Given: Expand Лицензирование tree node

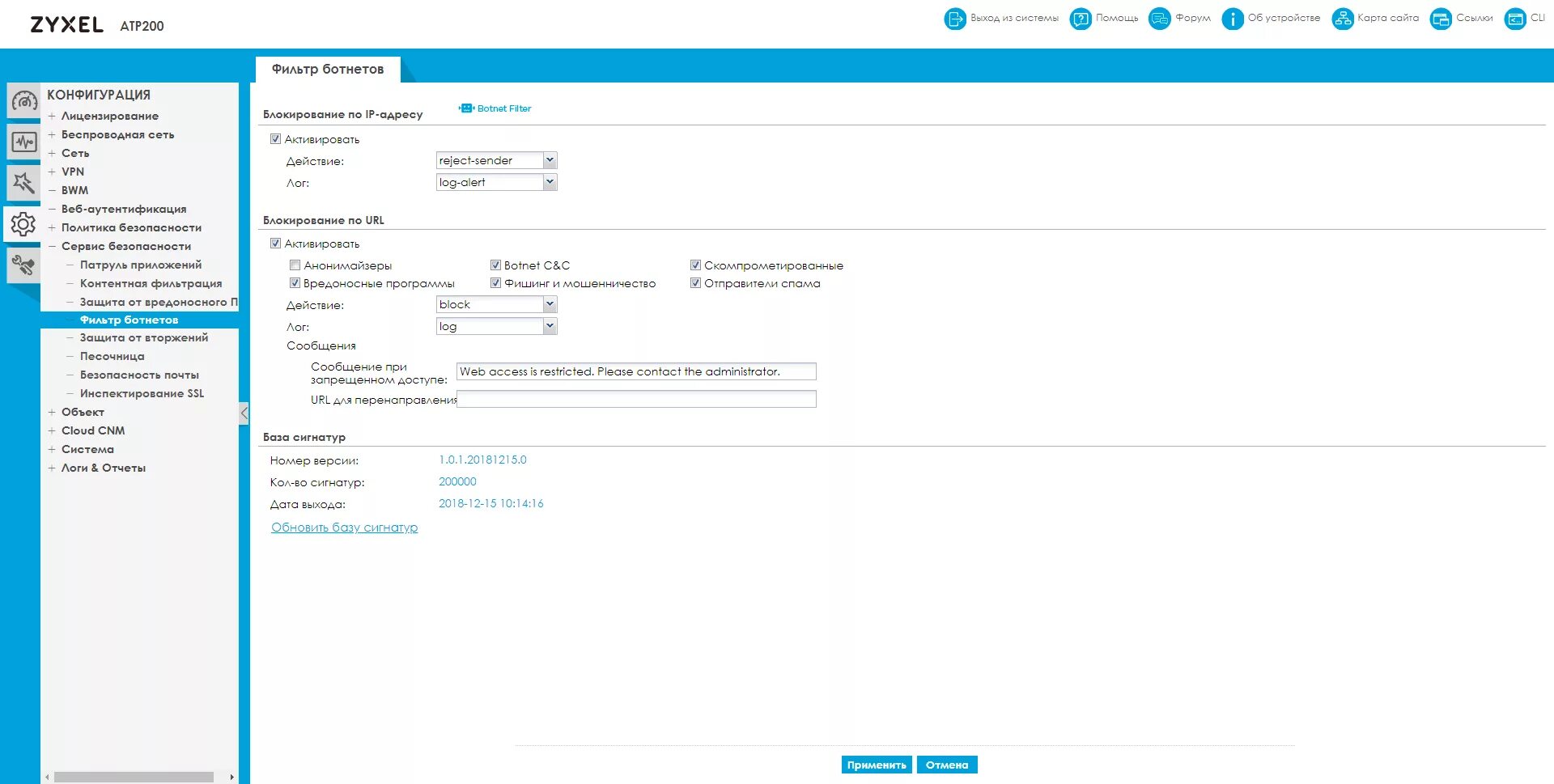Looking at the screenshot, I should click(x=52, y=117).
